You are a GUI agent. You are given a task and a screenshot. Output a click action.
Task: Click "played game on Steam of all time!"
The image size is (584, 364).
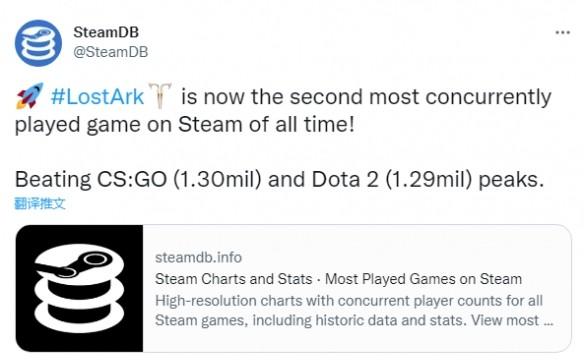tap(185, 124)
